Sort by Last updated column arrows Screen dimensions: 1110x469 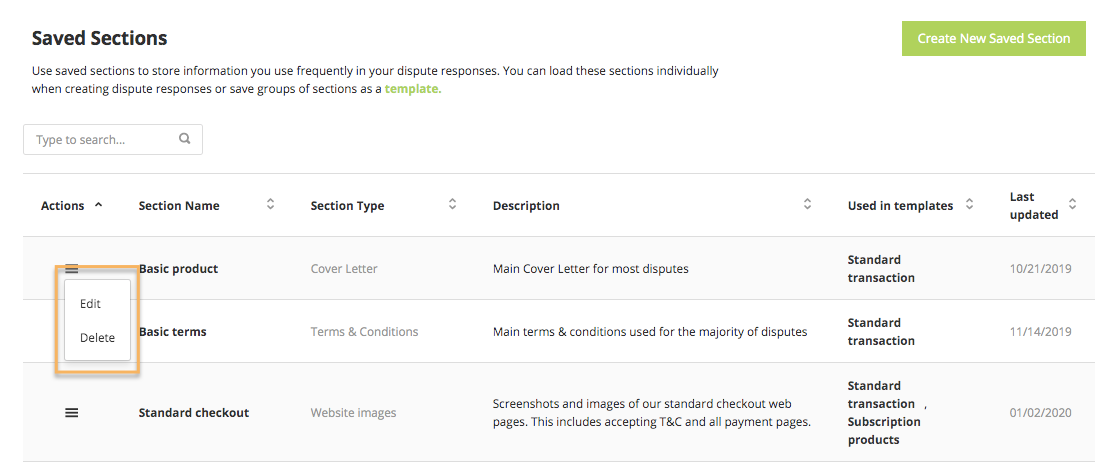click(1072, 205)
